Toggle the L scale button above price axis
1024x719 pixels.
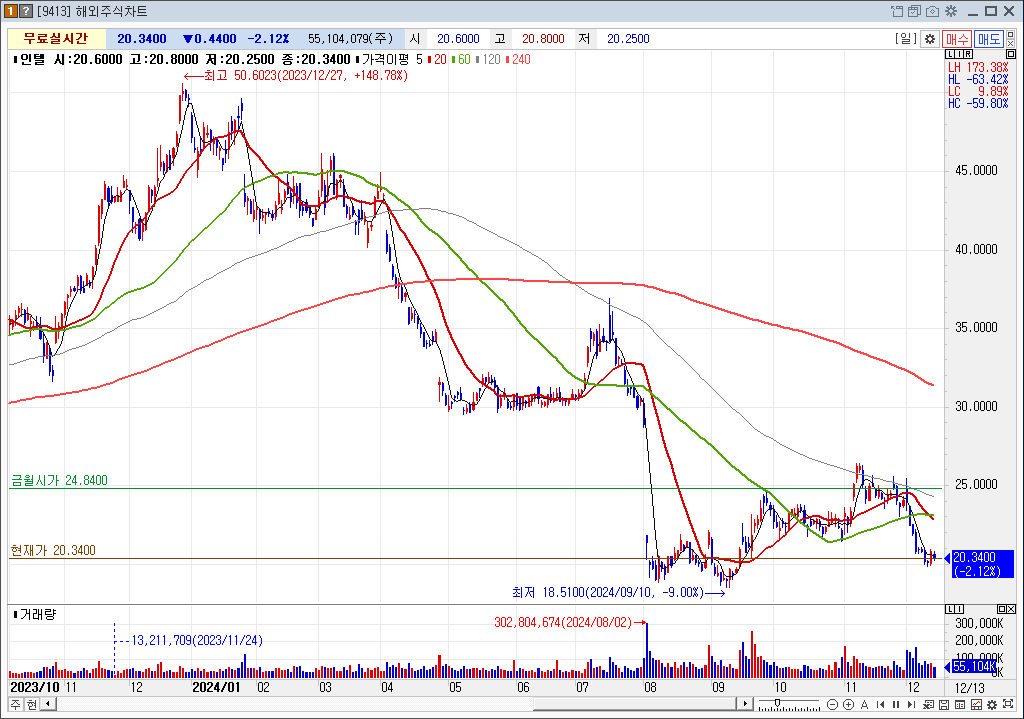point(951,54)
